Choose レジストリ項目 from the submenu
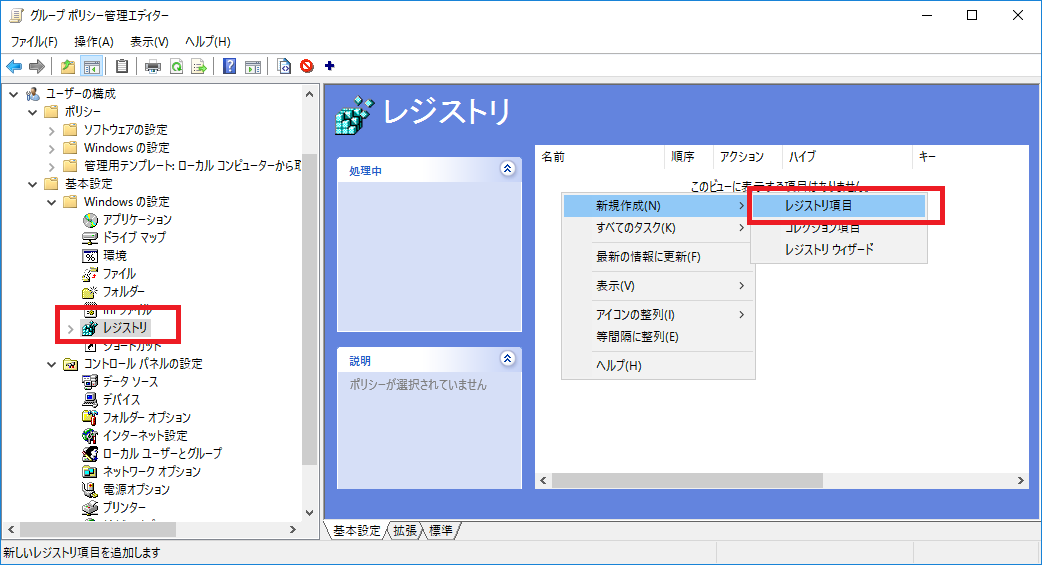 click(x=818, y=205)
